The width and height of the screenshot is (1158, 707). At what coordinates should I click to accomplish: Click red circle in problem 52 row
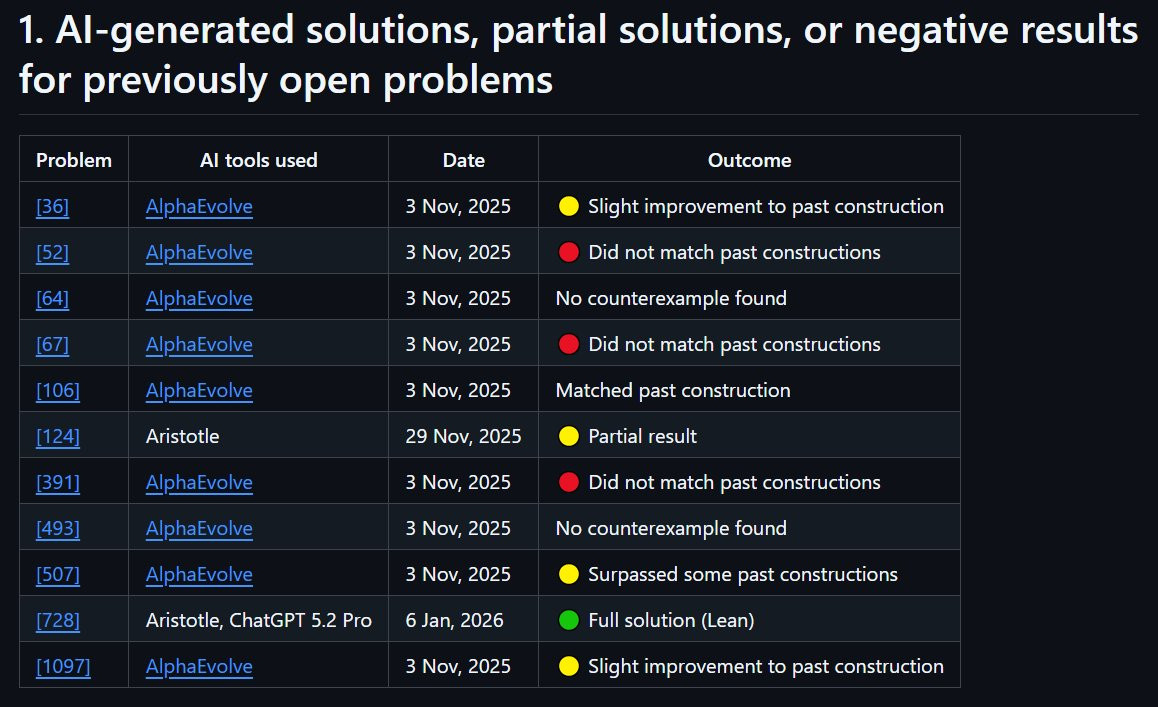[x=569, y=252]
